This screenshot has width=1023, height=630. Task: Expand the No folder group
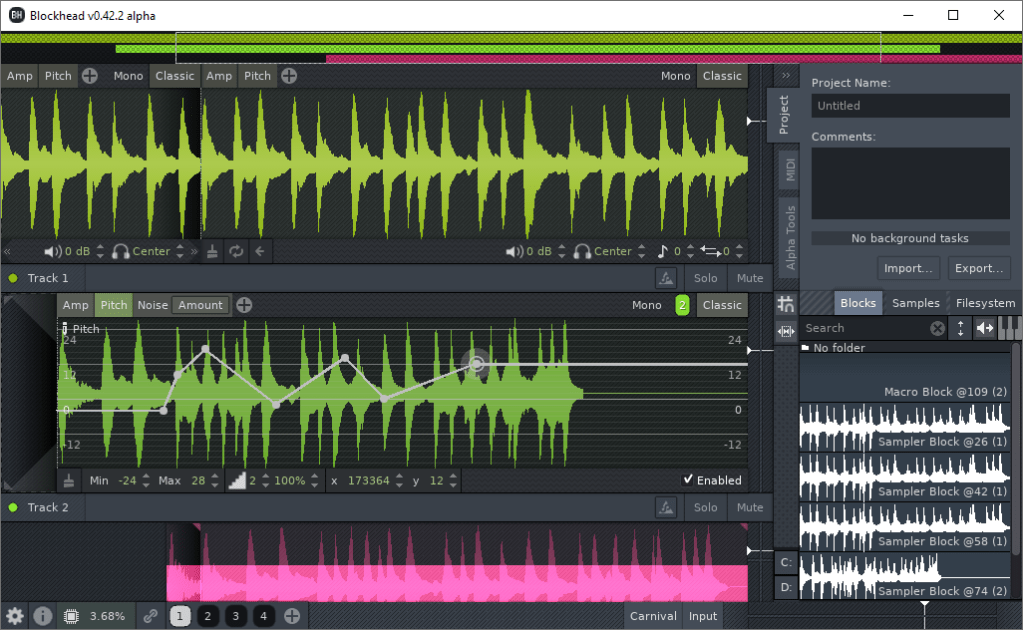click(806, 348)
